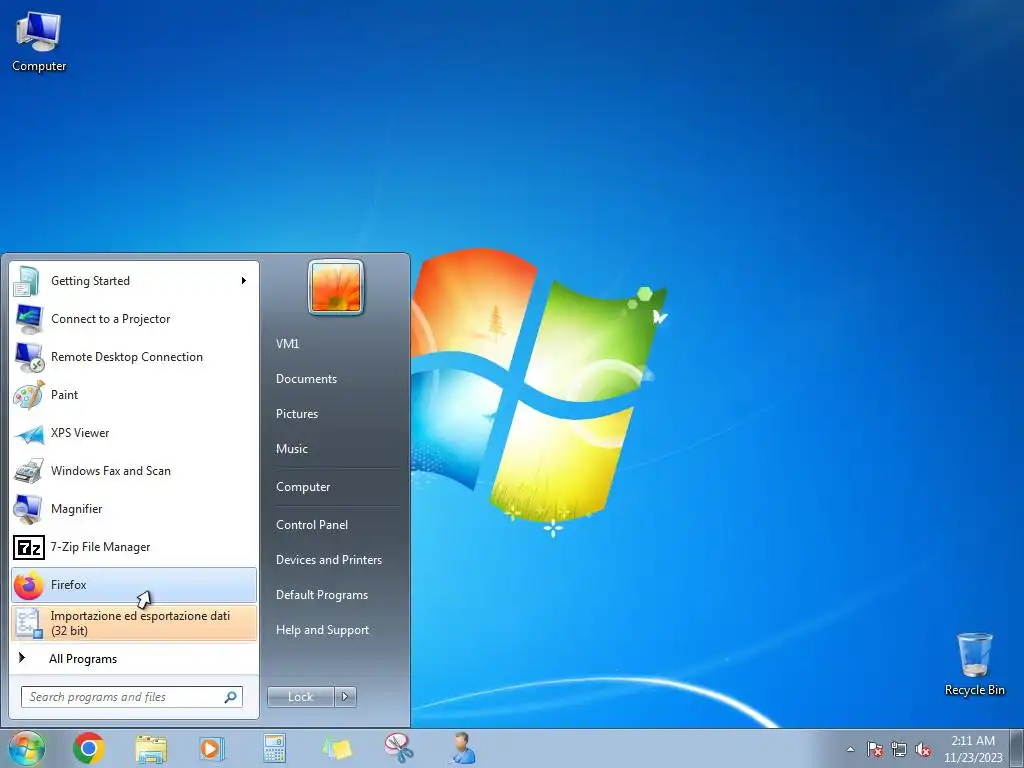Click muted volume tray icon
Image resolution: width=1024 pixels, height=768 pixels.
[x=923, y=749]
